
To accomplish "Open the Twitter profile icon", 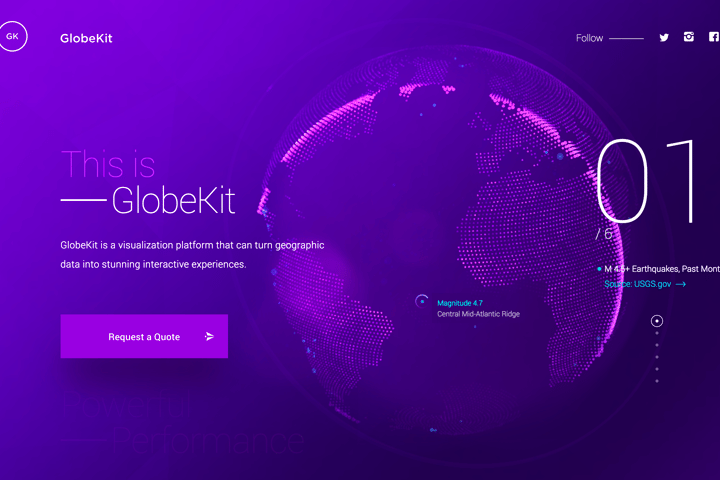I will click(664, 38).
